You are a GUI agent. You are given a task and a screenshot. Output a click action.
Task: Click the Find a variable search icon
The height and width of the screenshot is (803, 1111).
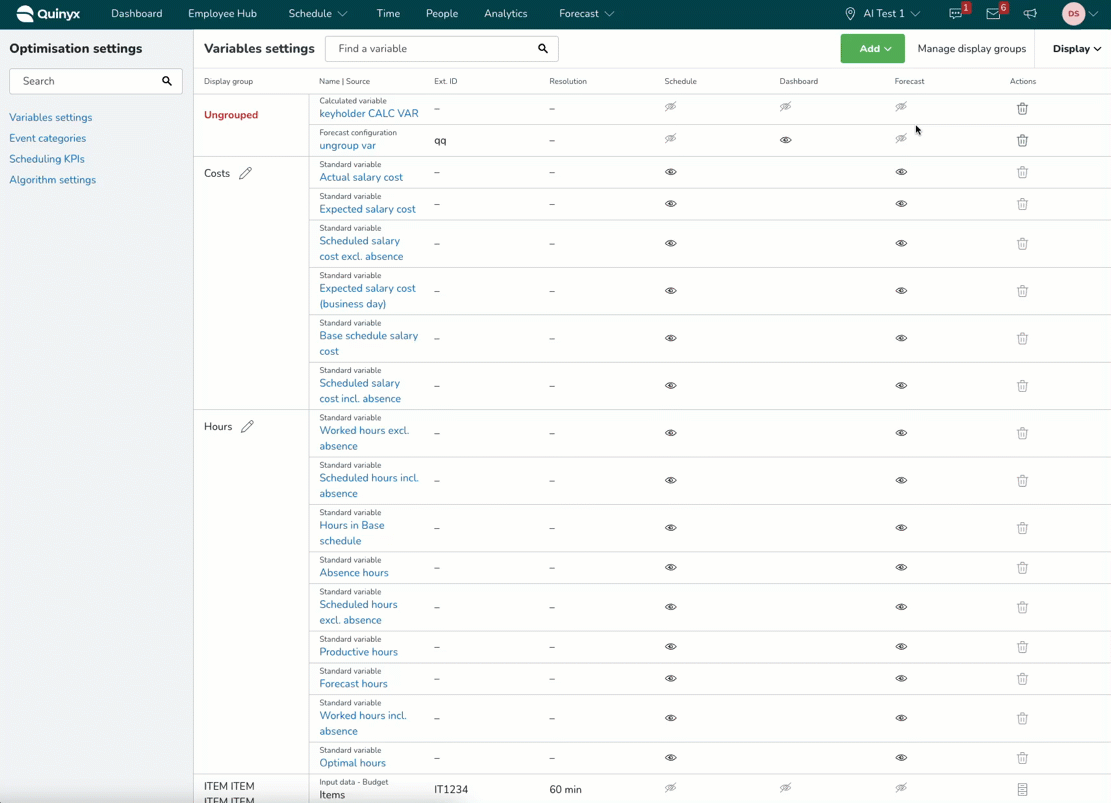point(543,48)
